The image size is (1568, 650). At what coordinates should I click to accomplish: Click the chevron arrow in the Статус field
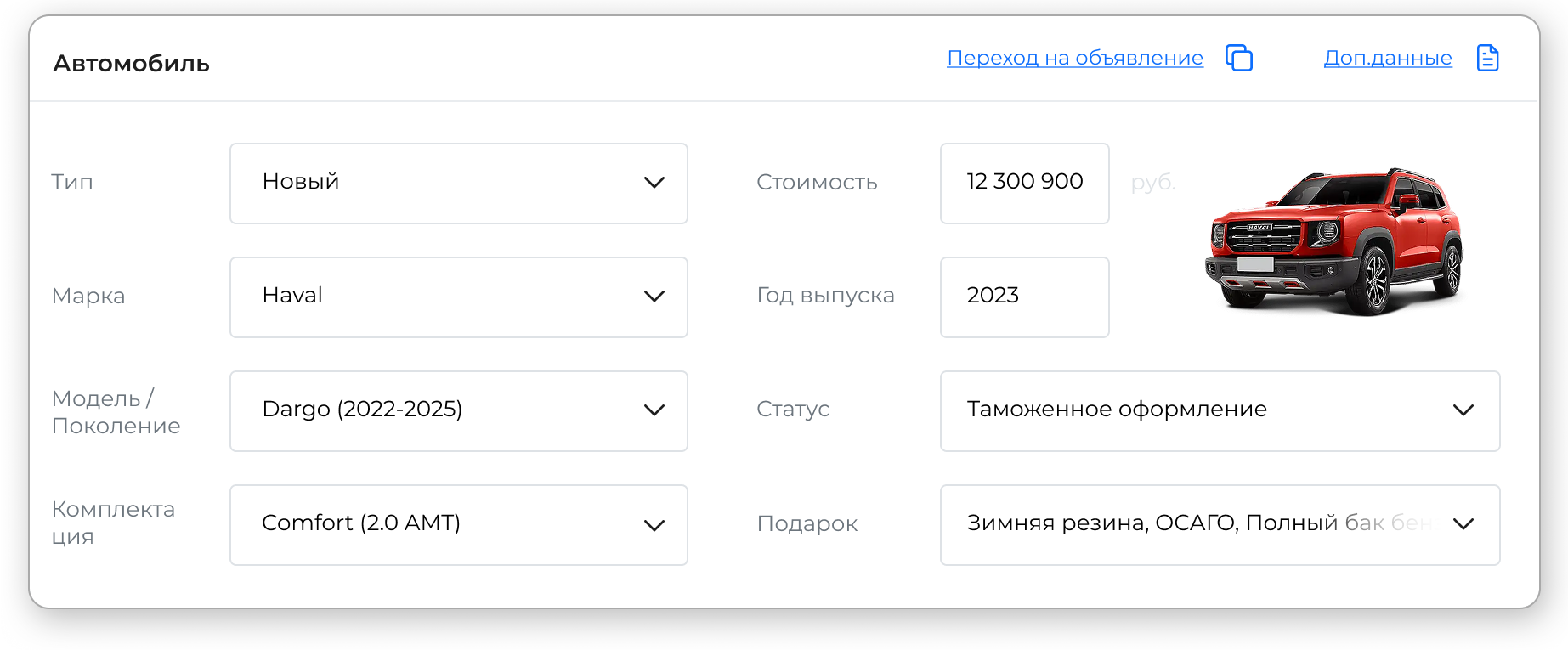(x=1463, y=410)
